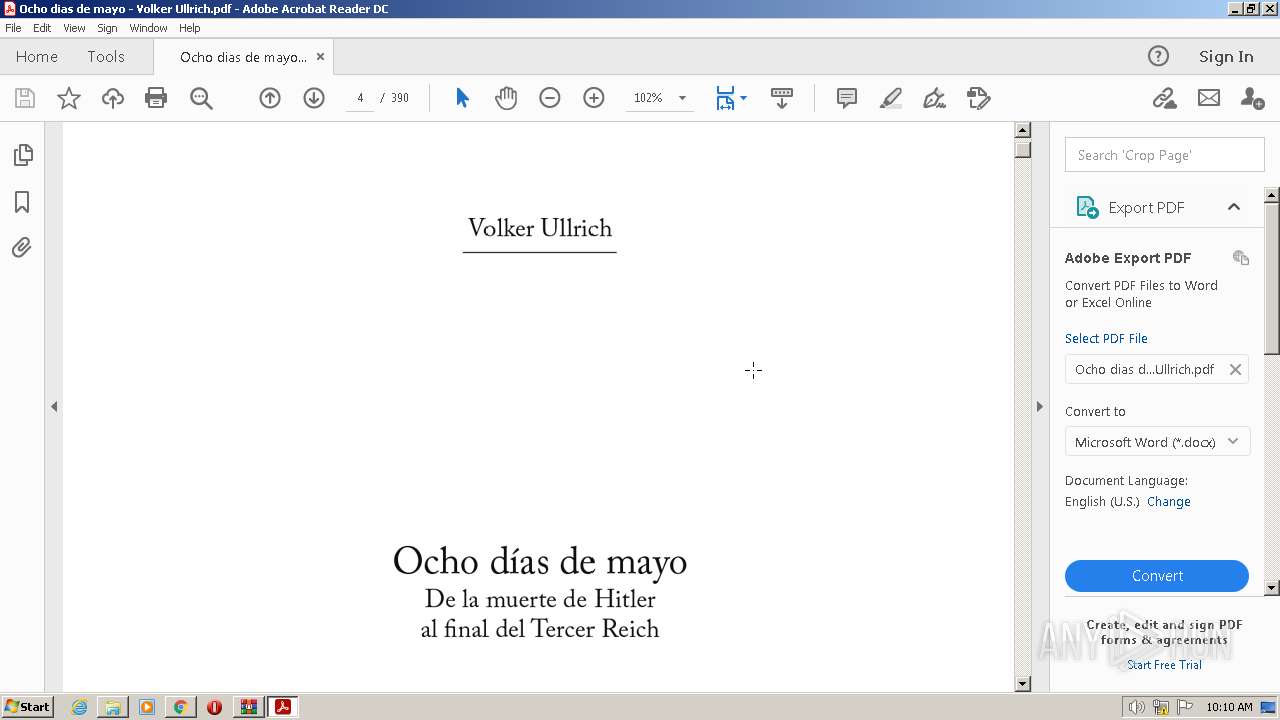The height and width of the screenshot is (720, 1280).
Task: Open the taskbar file explorer
Action: coord(113,707)
